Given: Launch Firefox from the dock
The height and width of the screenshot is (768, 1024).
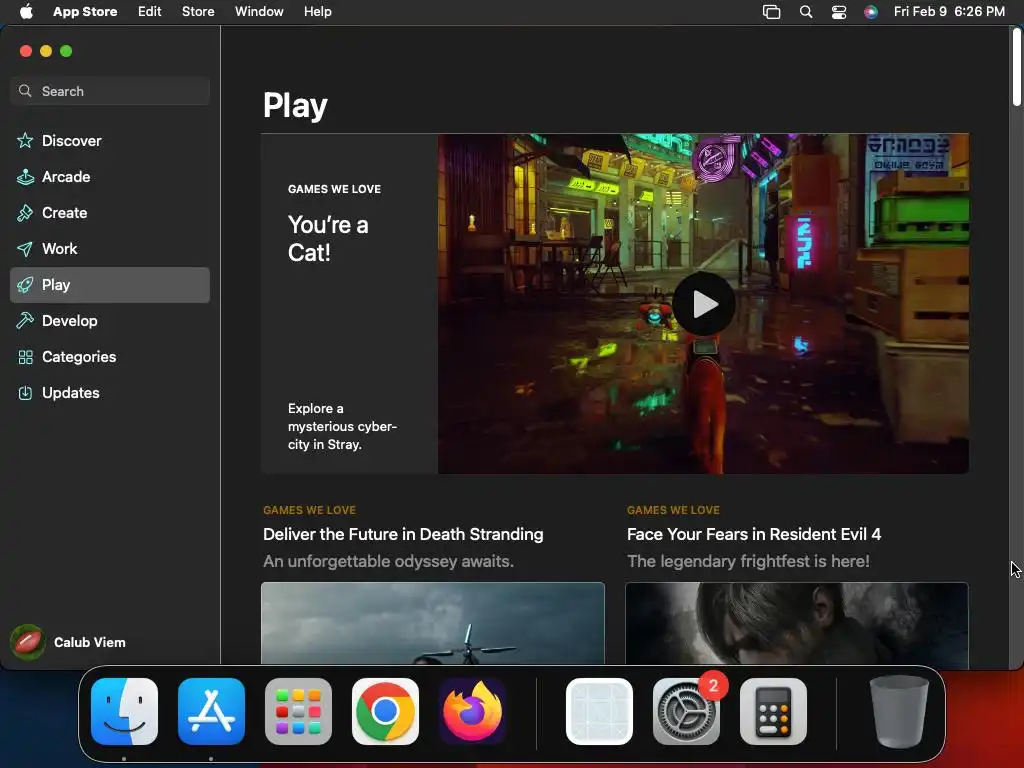Looking at the screenshot, I should pos(472,711).
